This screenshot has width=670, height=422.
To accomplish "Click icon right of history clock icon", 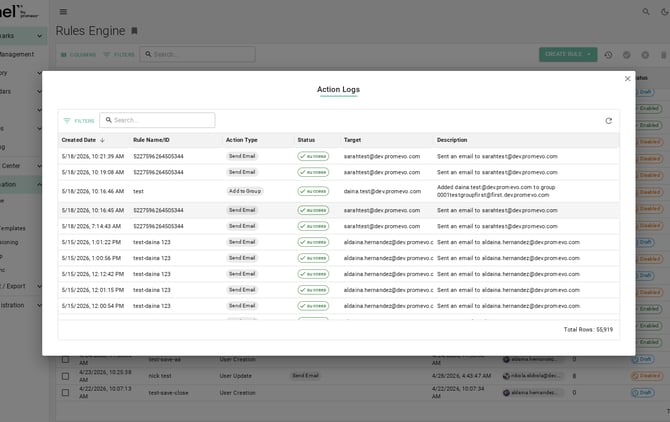I will [x=626, y=55].
